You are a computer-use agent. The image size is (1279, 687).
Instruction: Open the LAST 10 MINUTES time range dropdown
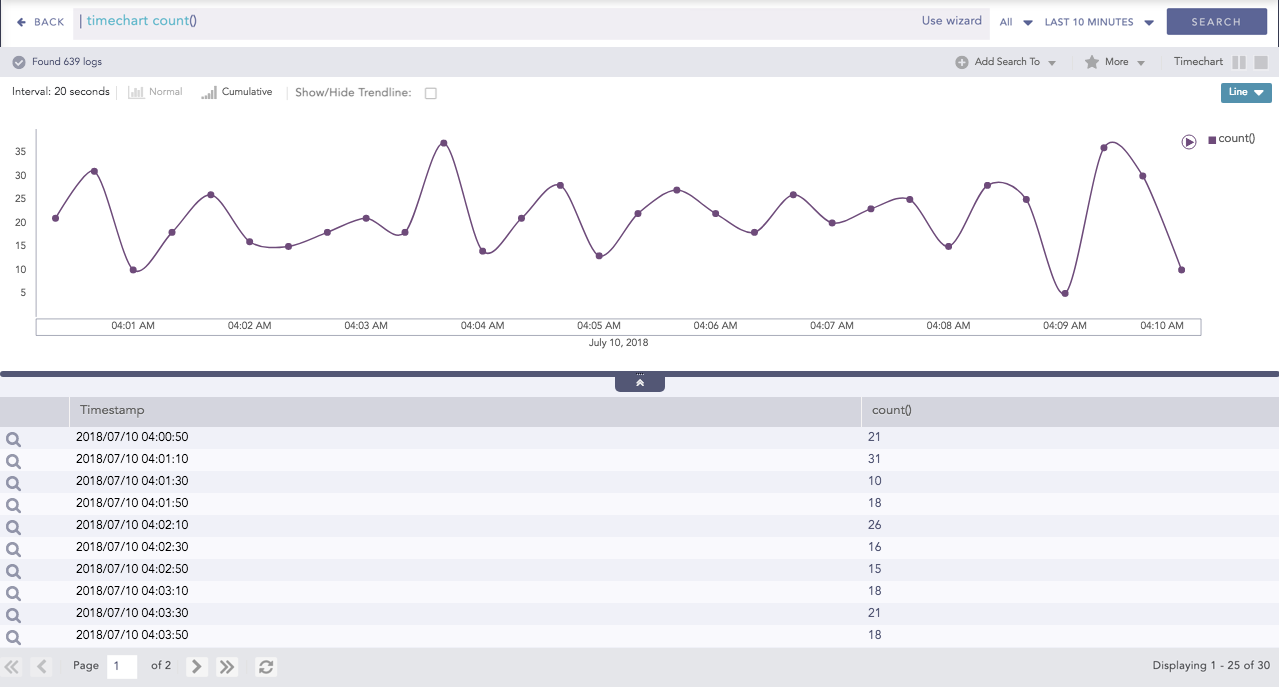coord(1096,21)
